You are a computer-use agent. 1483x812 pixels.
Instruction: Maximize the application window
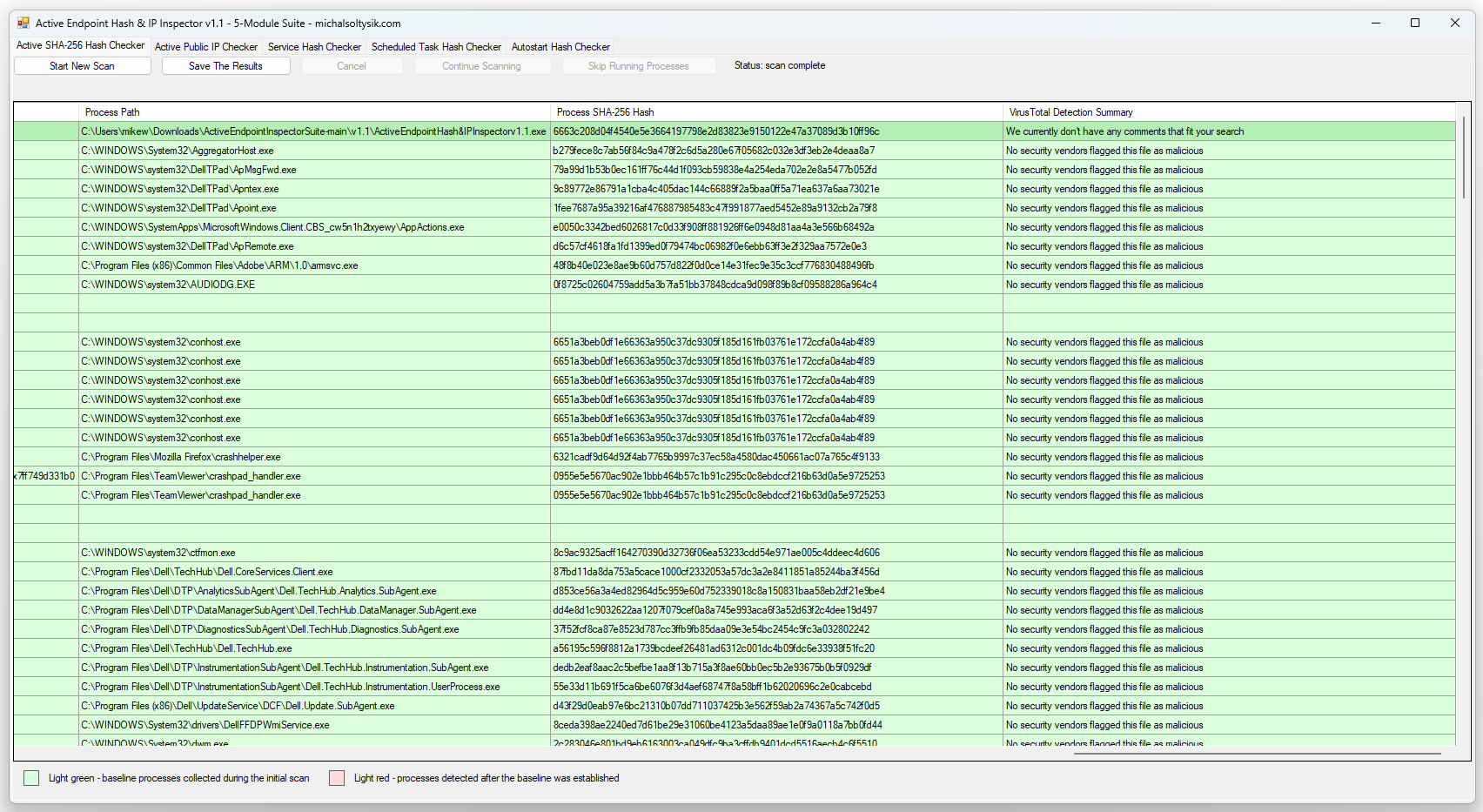coord(1415,23)
